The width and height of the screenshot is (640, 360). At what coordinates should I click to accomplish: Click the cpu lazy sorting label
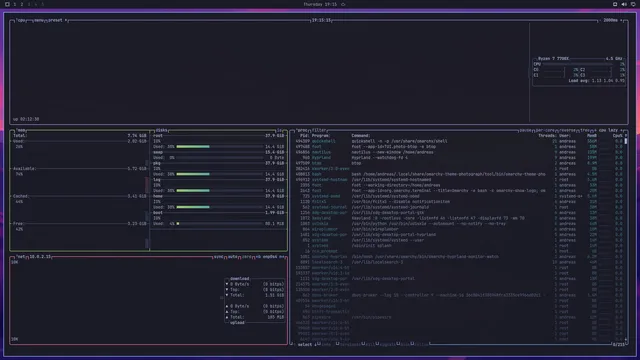[608, 131]
